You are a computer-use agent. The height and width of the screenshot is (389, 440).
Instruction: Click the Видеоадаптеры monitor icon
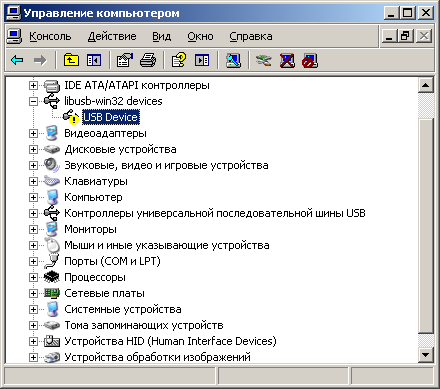click(x=52, y=133)
